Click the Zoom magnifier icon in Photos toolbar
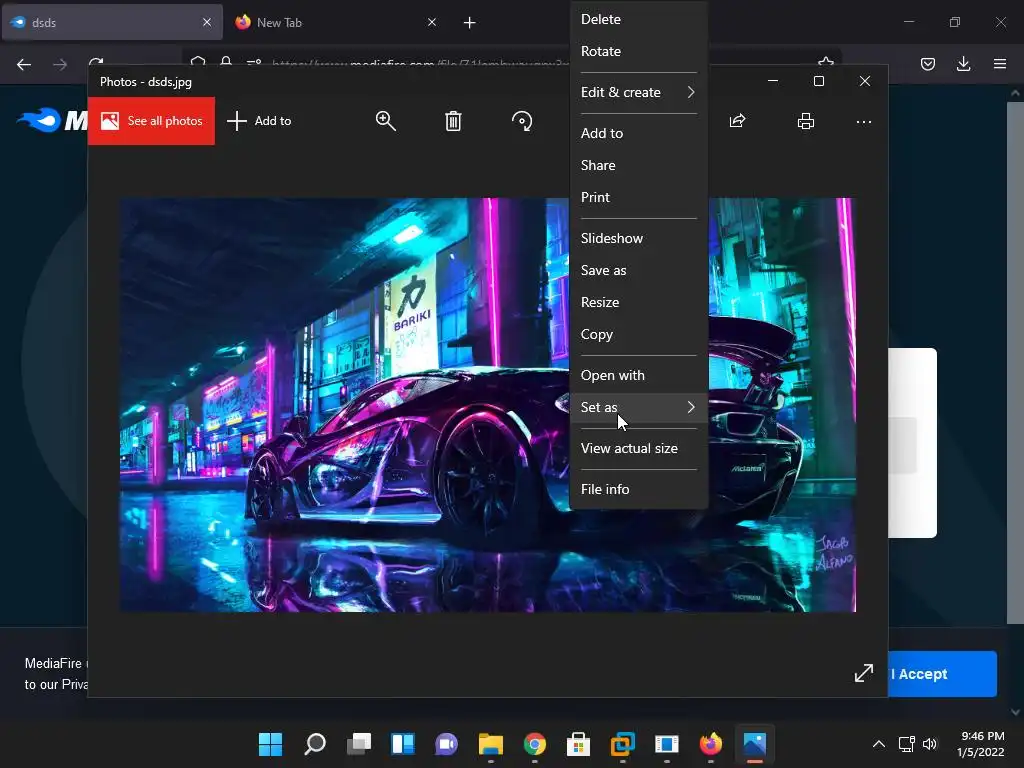1024x768 pixels. click(385, 121)
